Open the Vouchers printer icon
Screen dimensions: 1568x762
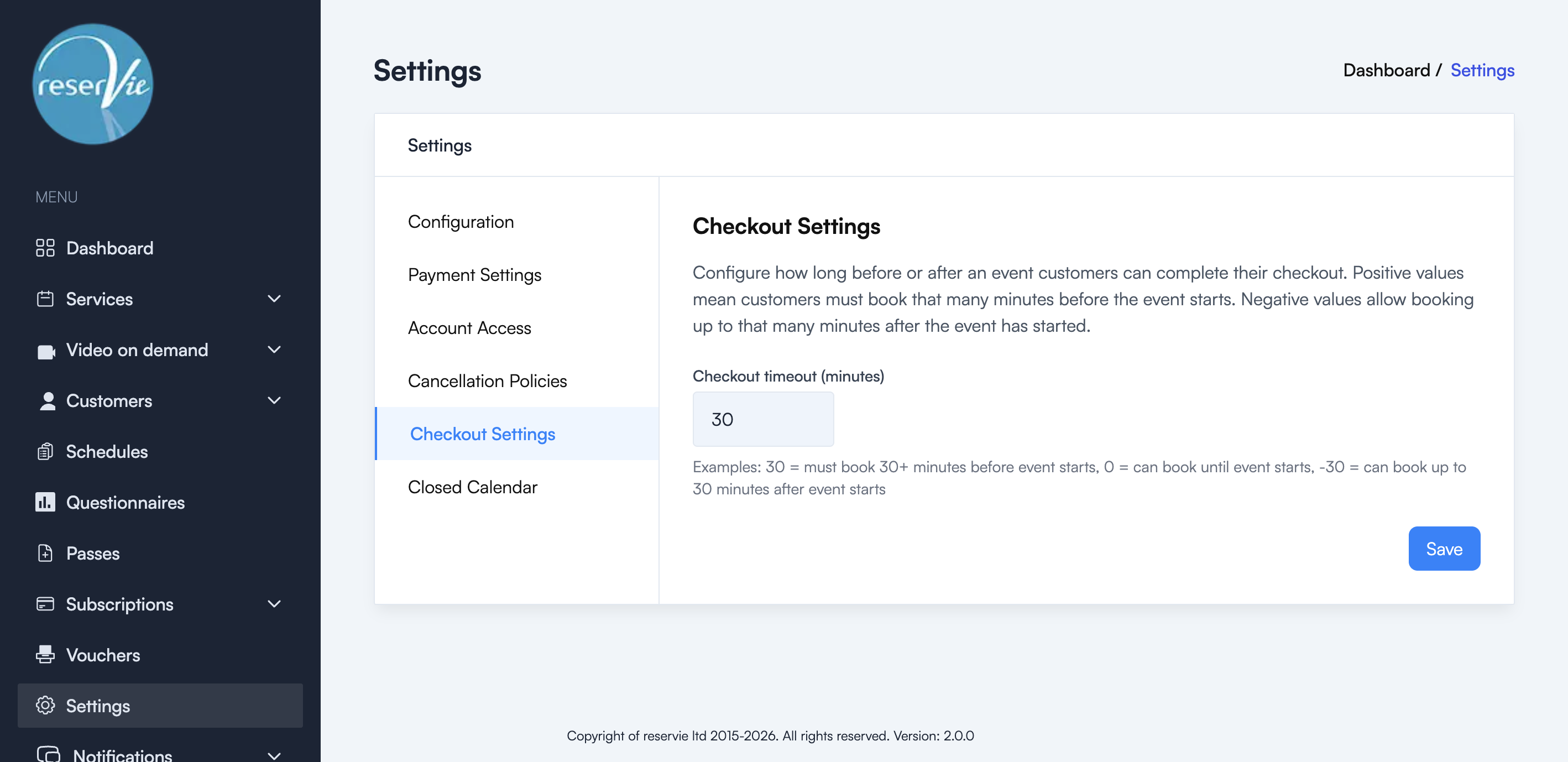tap(45, 655)
